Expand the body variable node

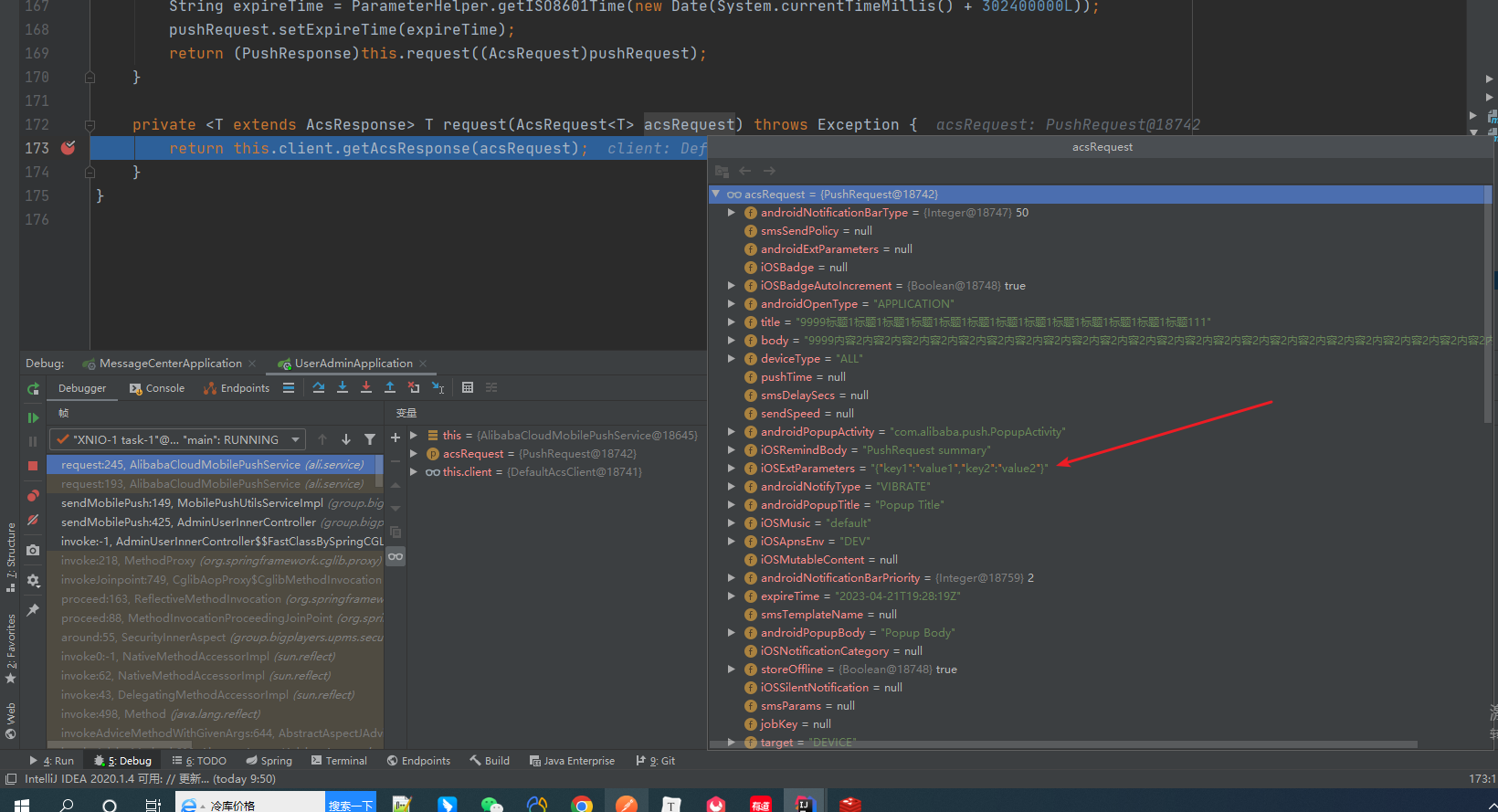click(732, 341)
